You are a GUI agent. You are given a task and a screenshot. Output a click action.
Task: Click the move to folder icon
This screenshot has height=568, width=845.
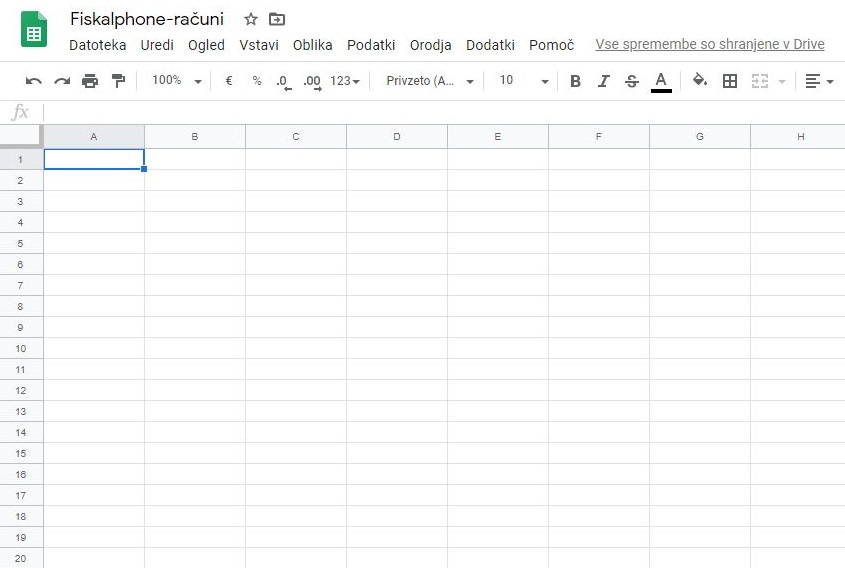pos(276,19)
